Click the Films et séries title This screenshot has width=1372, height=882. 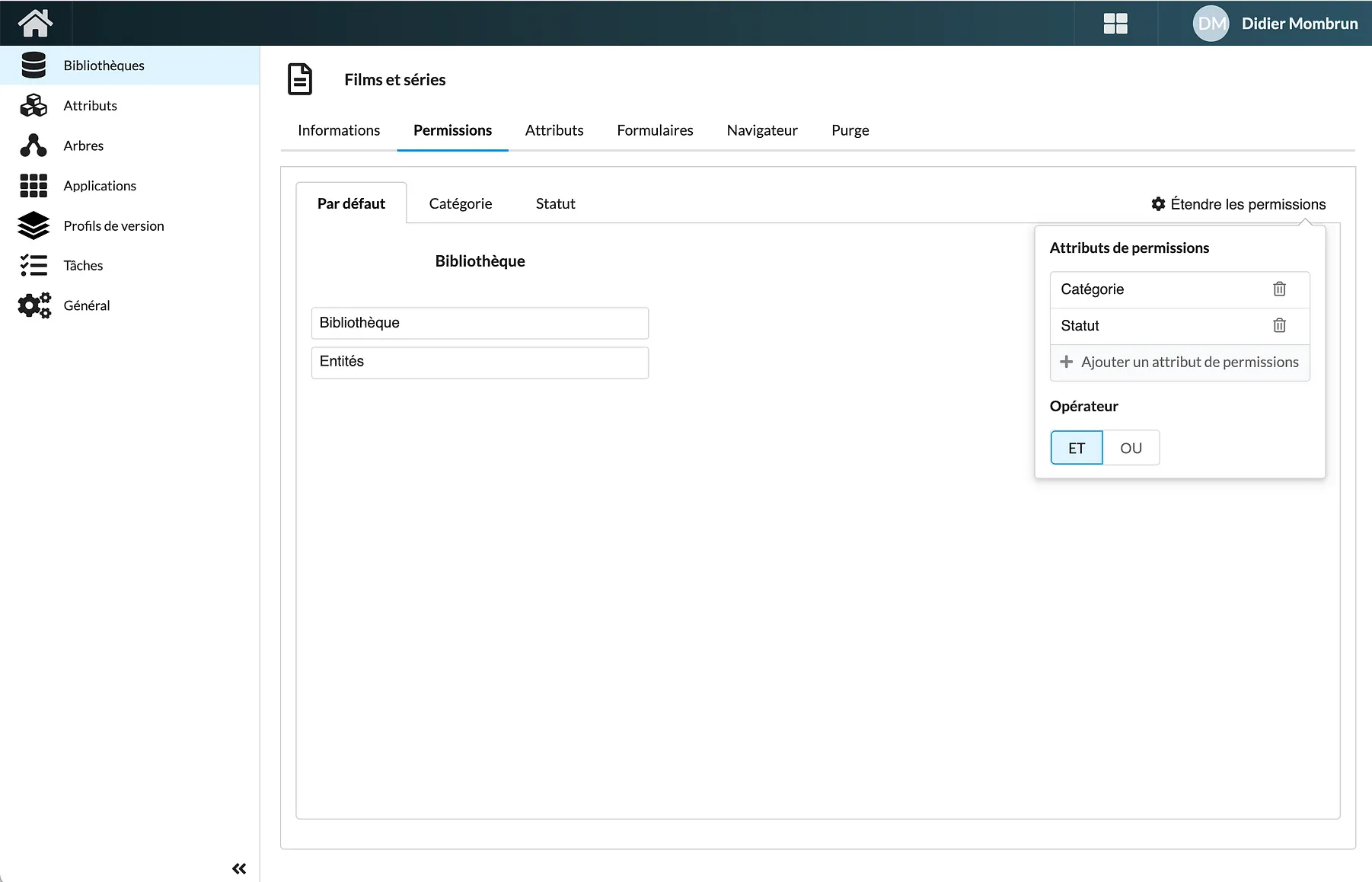click(x=394, y=80)
